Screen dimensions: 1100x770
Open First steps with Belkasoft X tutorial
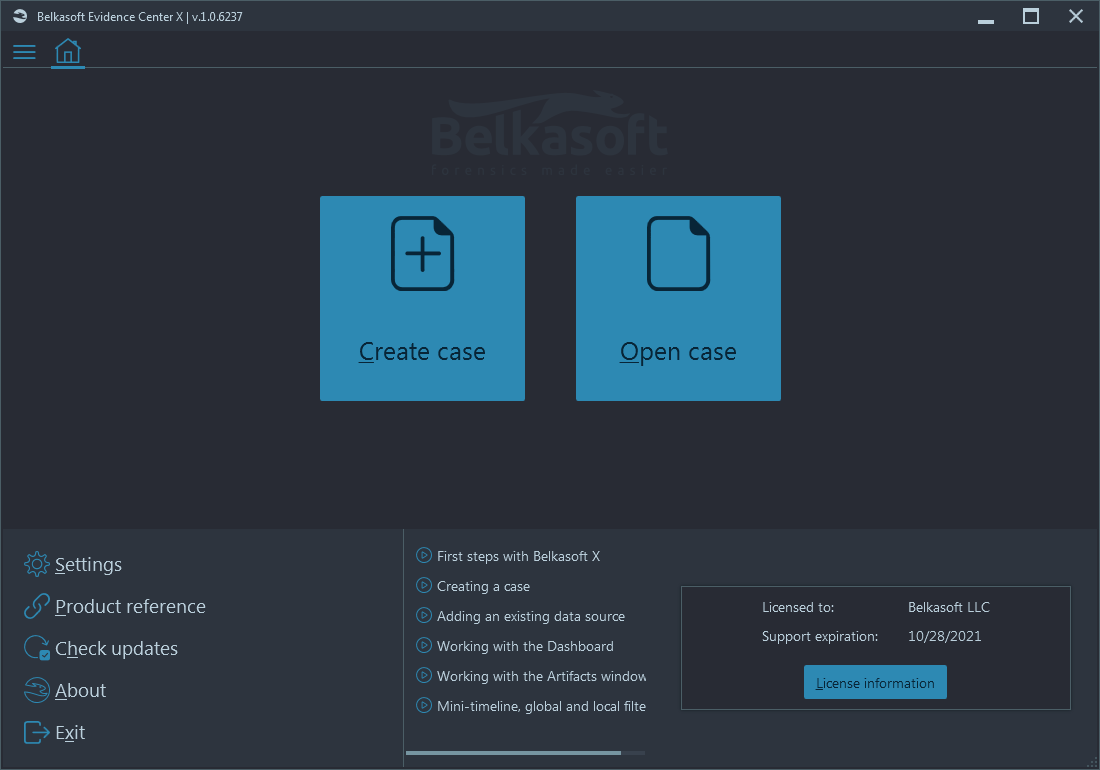518,556
